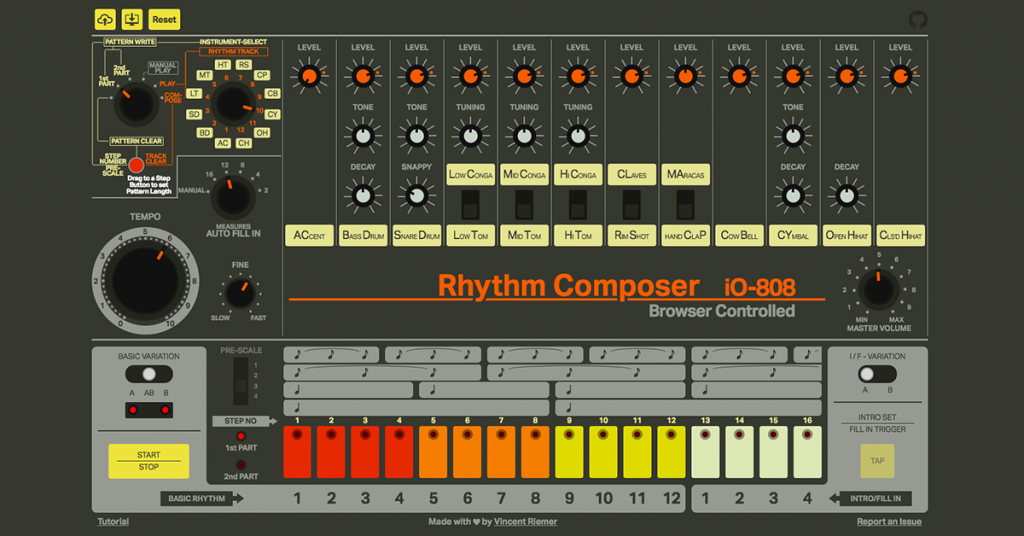The height and width of the screenshot is (536, 1024).
Task: Toggle the yellow step button 9
Action: click(x=569, y=451)
